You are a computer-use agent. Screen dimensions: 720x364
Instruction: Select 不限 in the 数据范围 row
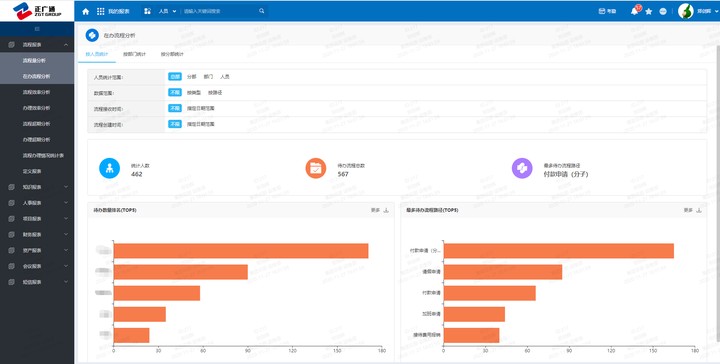[x=175, y=92]
